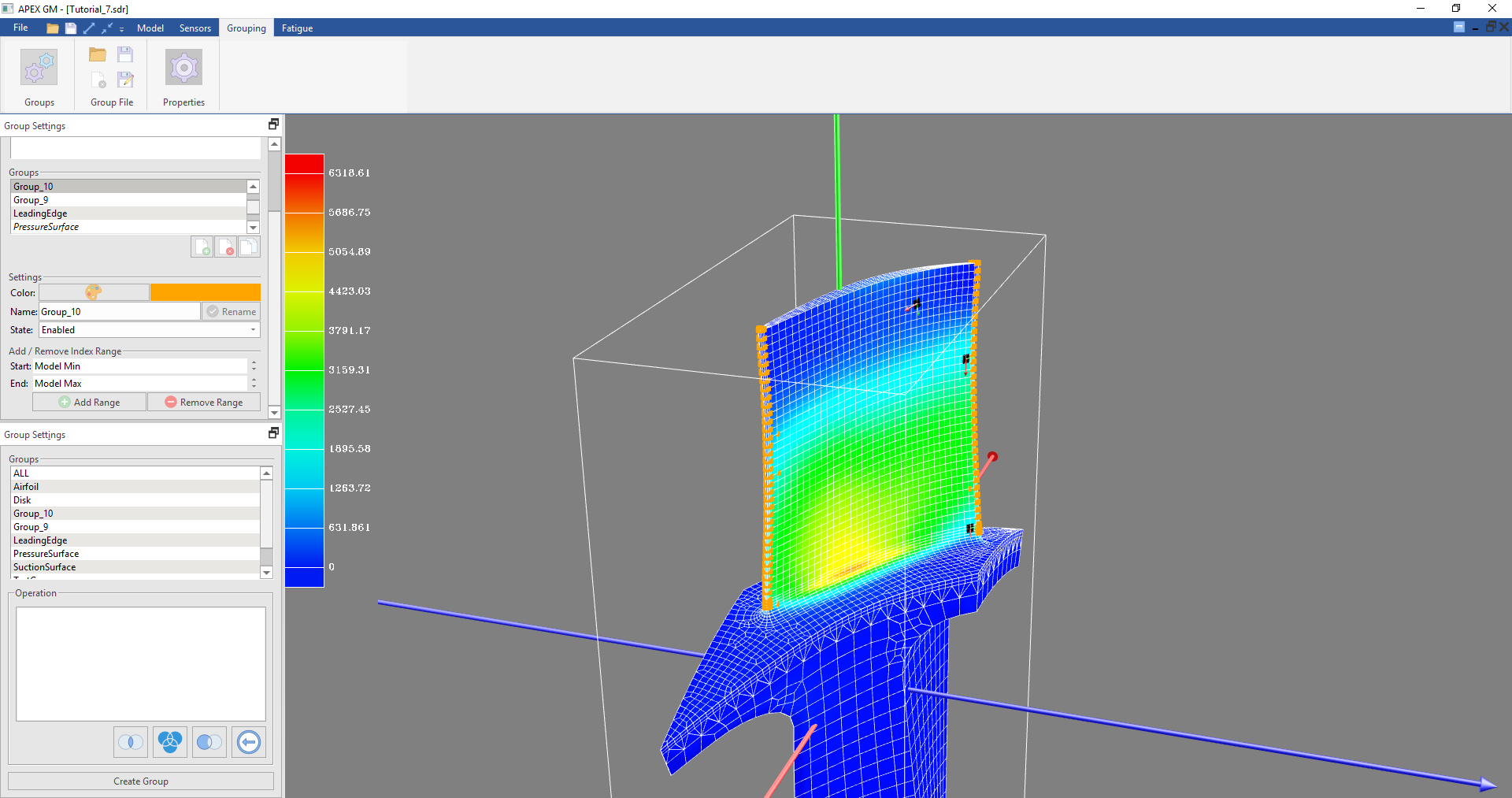The width and height of the screenshot is (1512, 798).
Task: Click duplicate group icon
Action: [249, 247]
